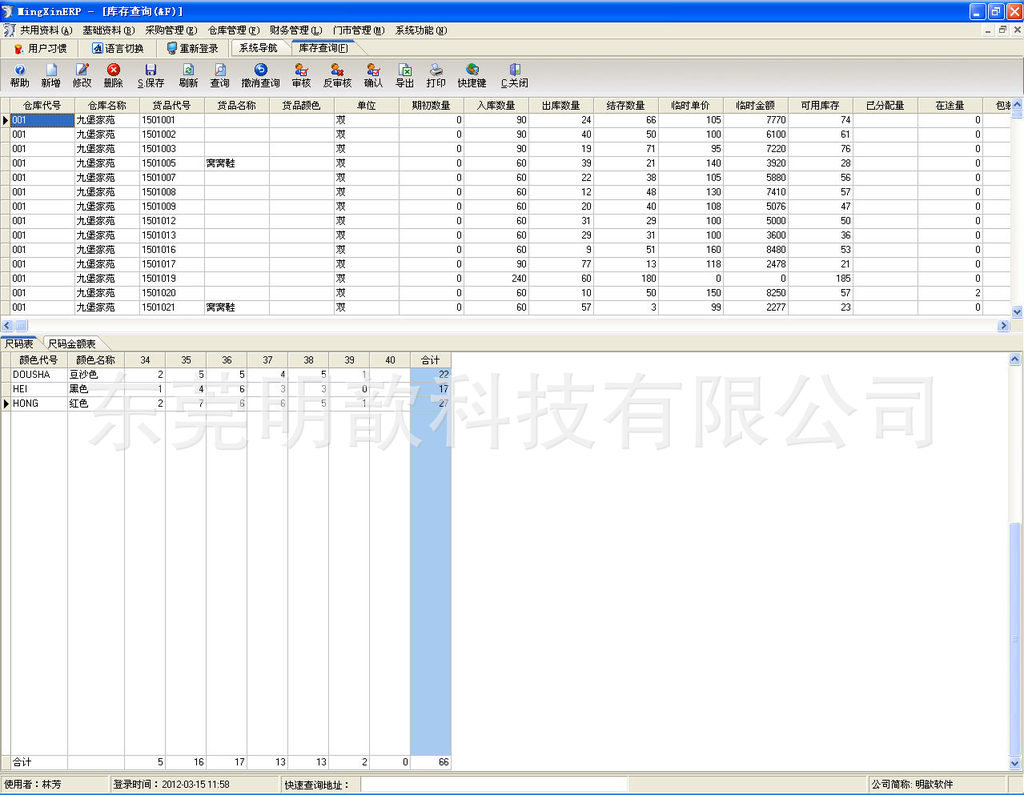The height and width of the screenshot is (795, 1024).
Task: Click the HEI color code row
Action: point(39,389)
